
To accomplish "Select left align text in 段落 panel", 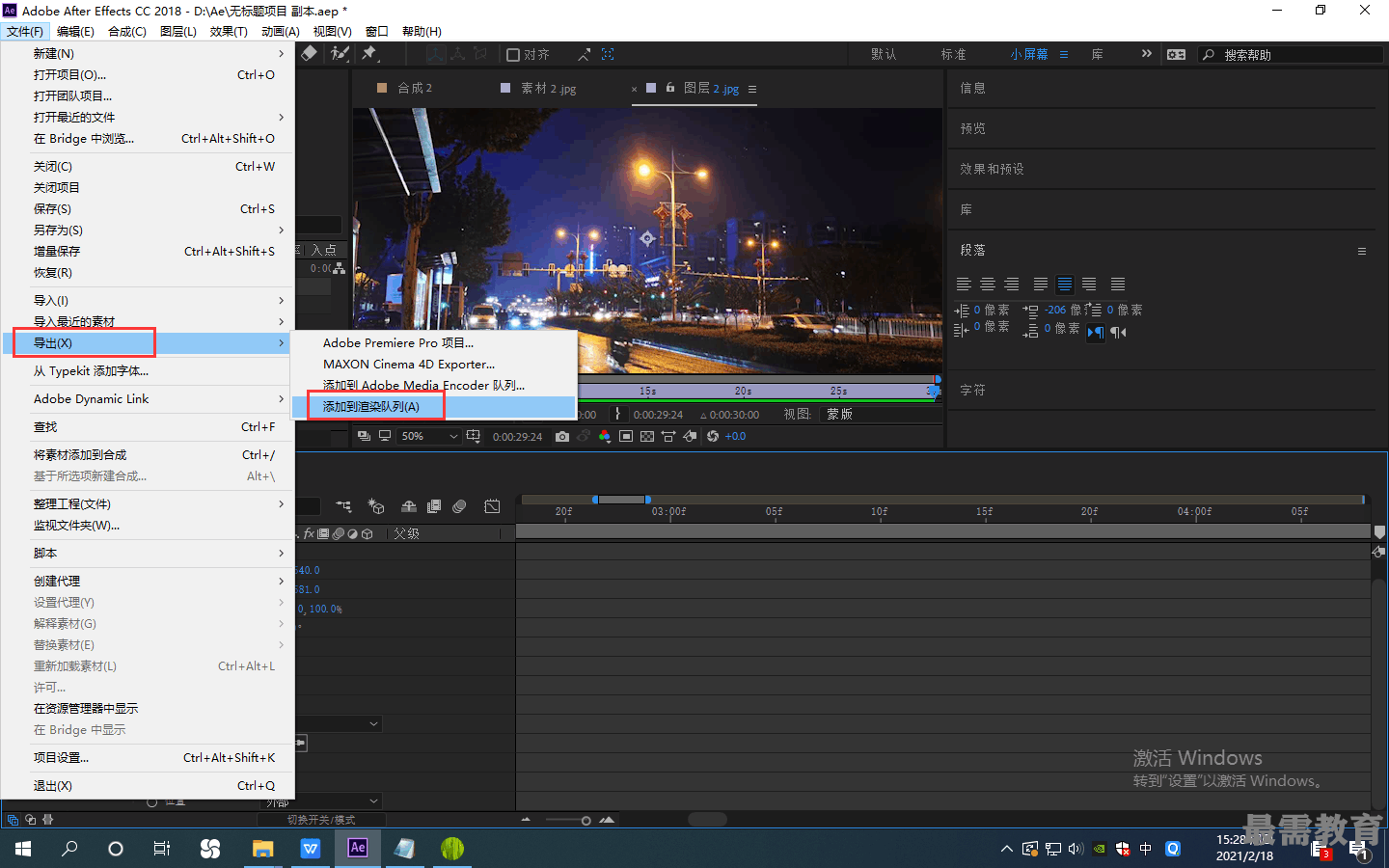I will [x=964, y=285].
